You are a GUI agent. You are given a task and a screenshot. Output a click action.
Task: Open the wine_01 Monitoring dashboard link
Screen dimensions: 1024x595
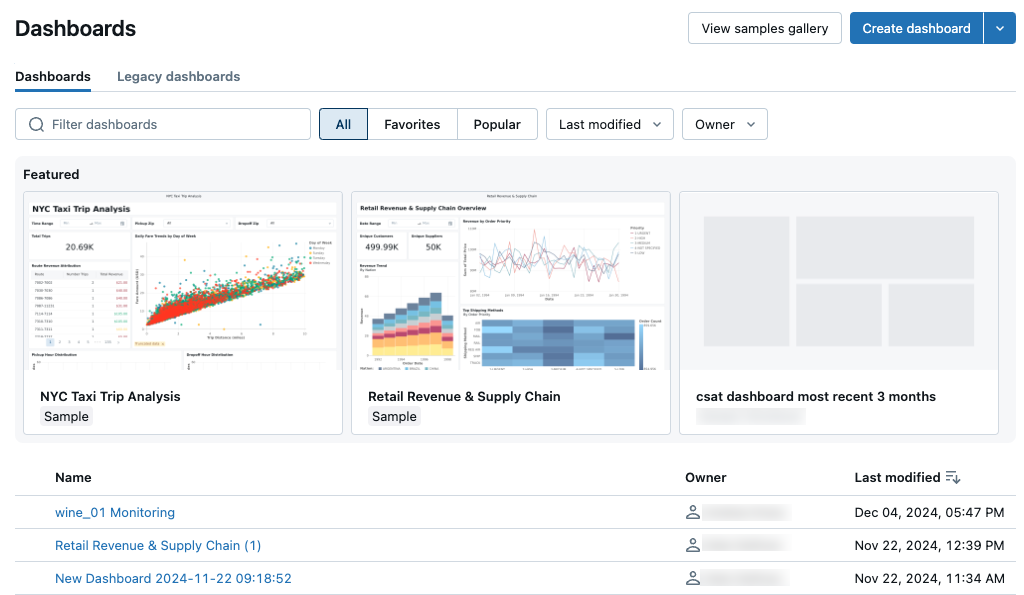click(115, 513)
